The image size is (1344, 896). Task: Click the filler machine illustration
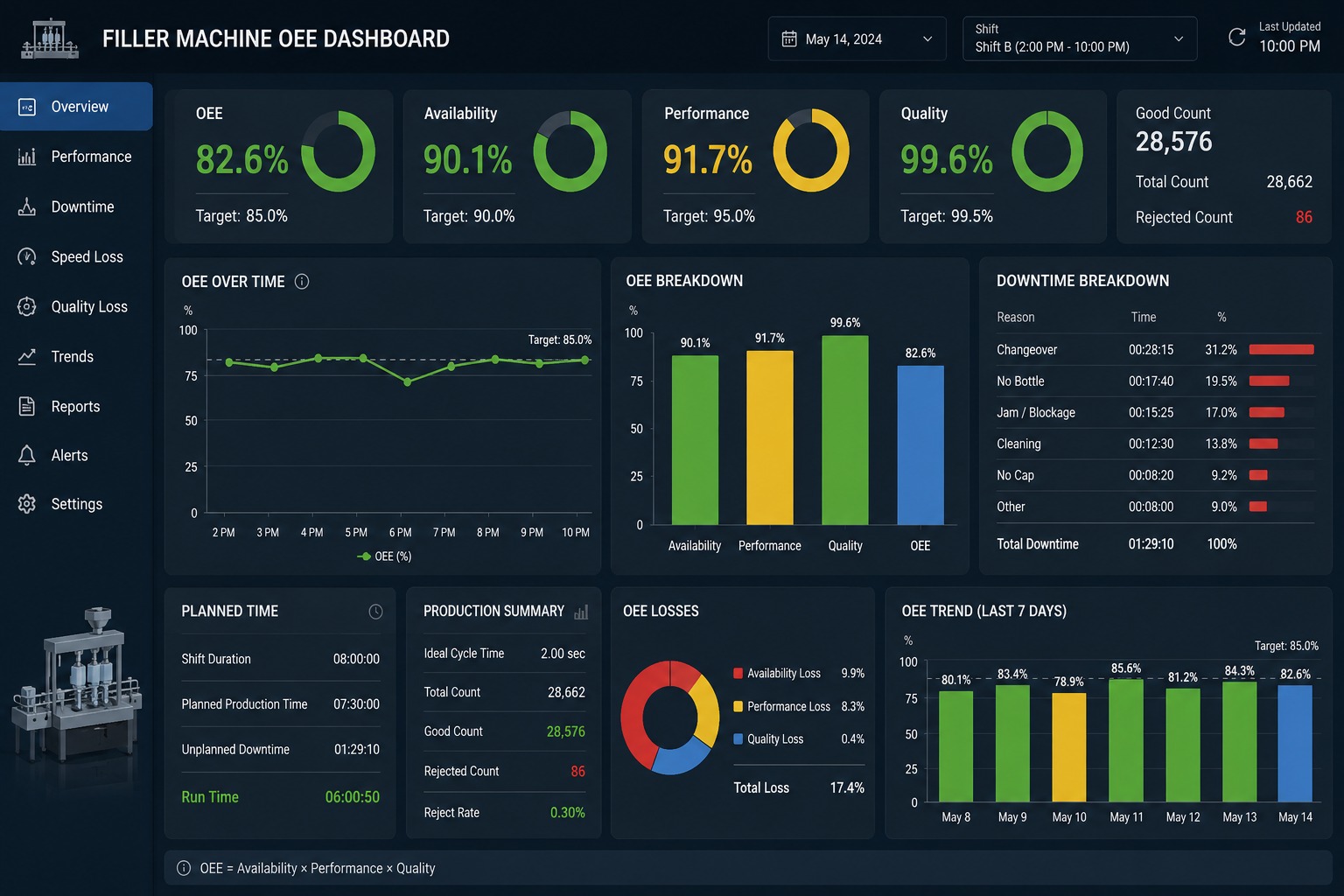pos(76,687)
